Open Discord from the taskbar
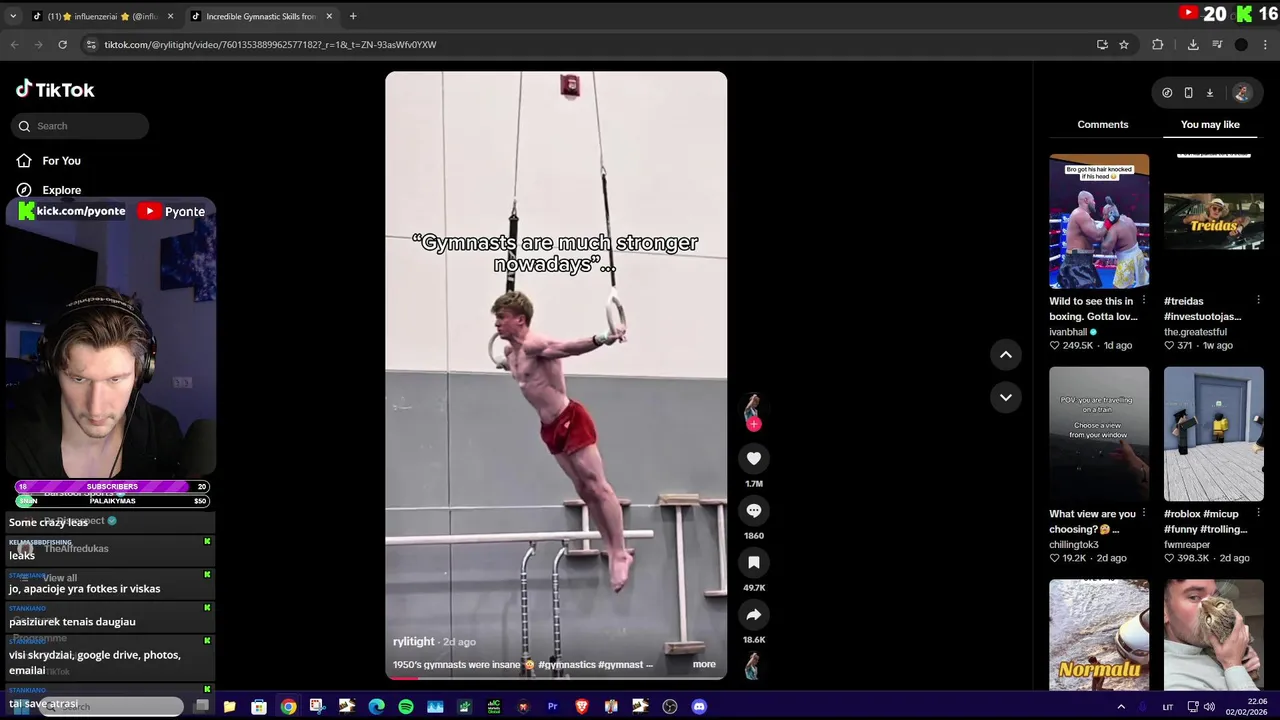Screen dimensions: 1280x720 coord(699,706)
